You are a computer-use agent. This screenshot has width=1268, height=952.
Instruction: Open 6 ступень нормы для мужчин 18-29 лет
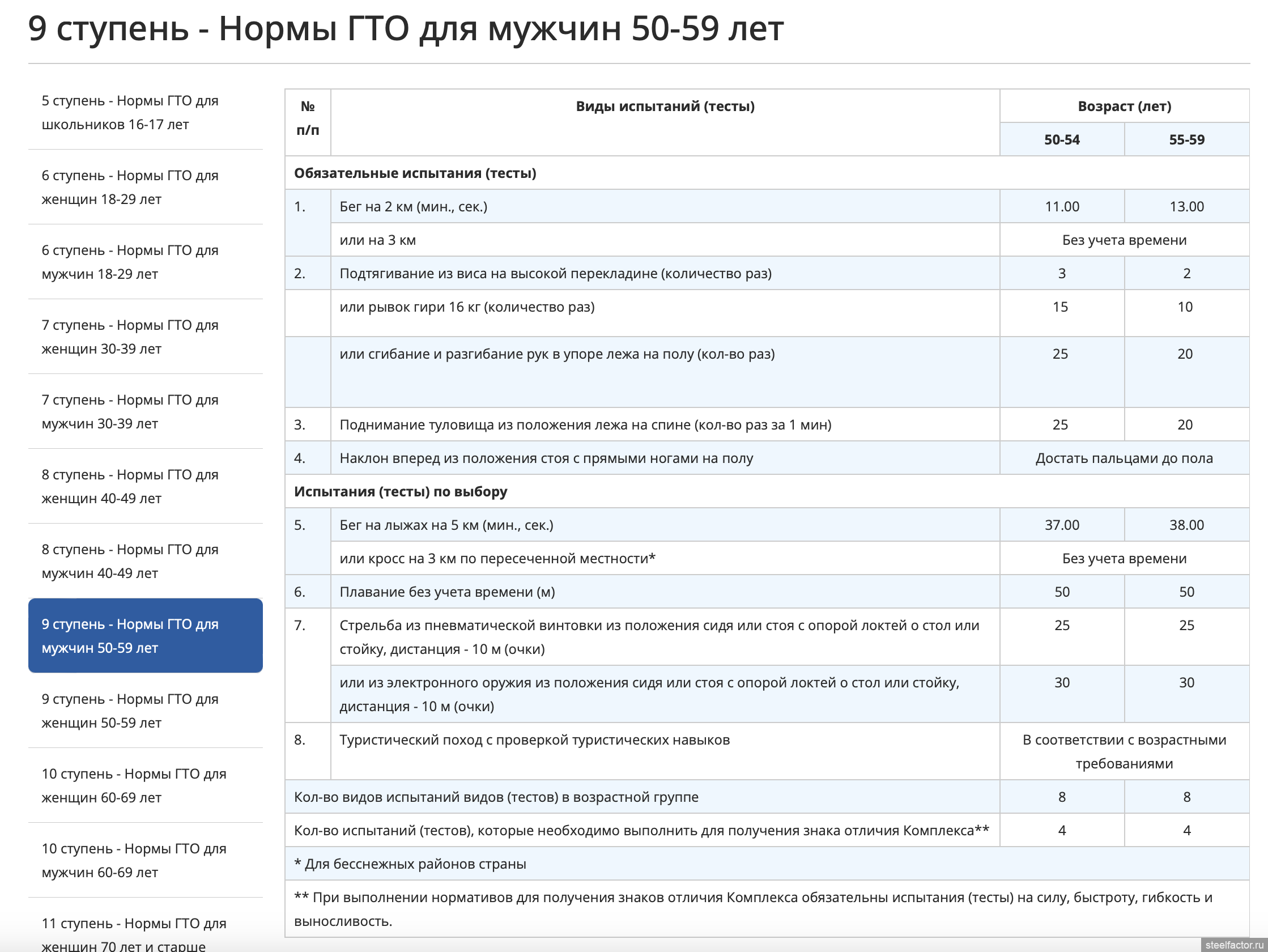pyautogui.click(x=146, y=262)
